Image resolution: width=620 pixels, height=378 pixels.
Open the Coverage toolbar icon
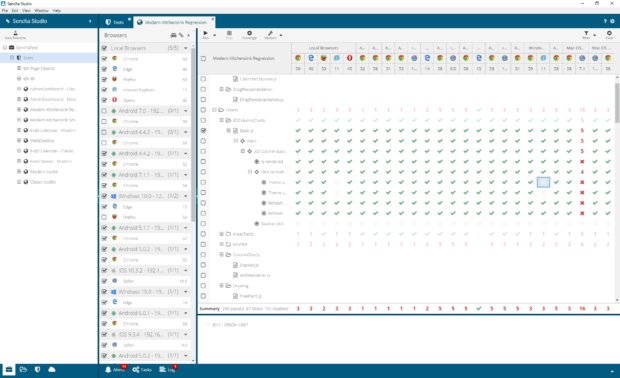(249, 33)
